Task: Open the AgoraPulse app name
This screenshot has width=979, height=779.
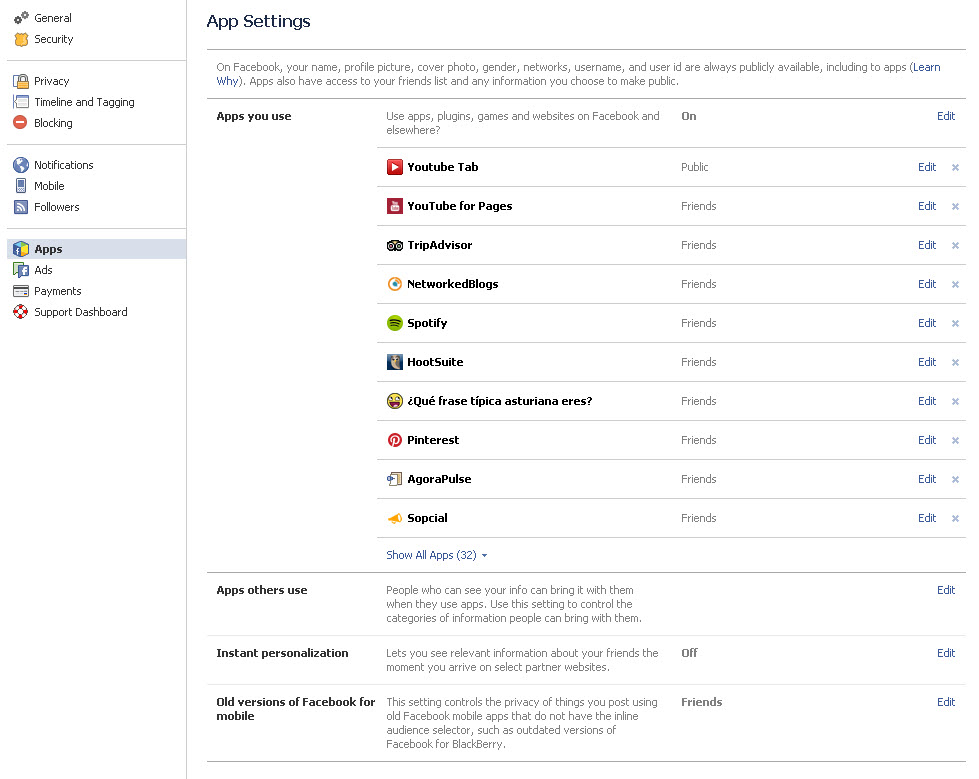Action: point(439,479)
